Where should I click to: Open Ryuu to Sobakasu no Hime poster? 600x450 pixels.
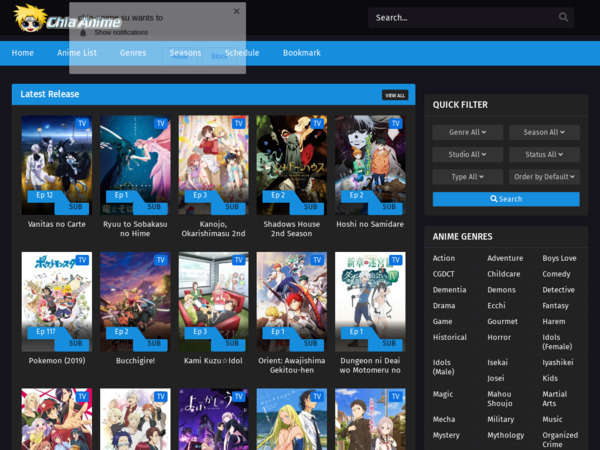[x=135, y=165]
